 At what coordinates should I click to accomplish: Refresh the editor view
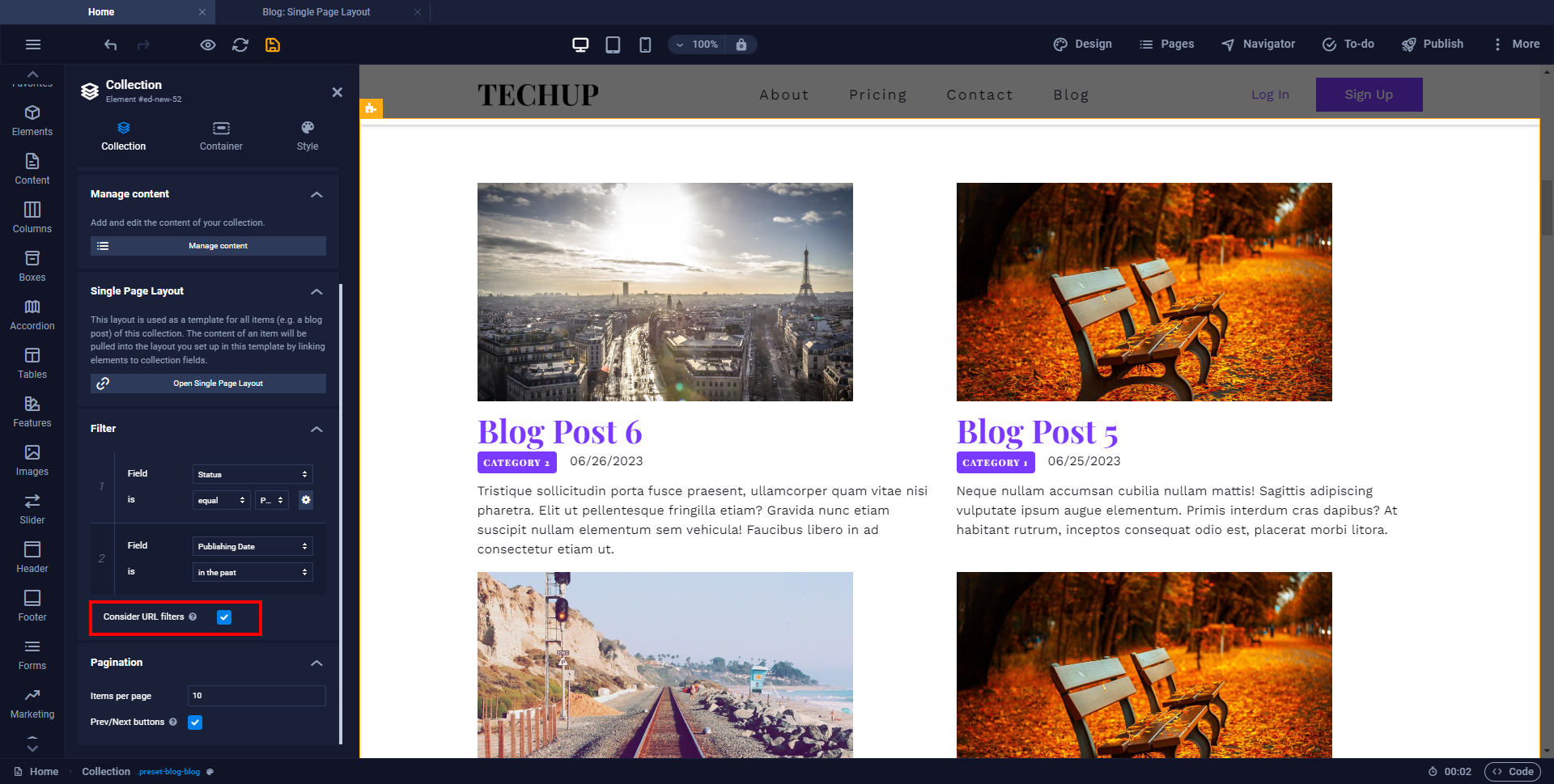pyautogui.click(x=240, y=44)
